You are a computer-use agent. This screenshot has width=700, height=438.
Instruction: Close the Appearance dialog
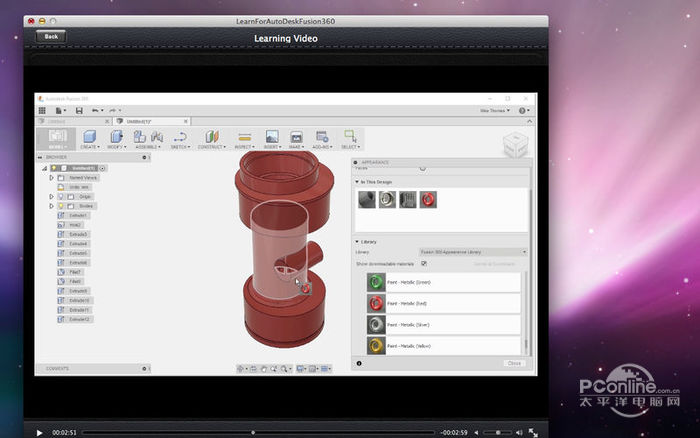pos(514,363)
